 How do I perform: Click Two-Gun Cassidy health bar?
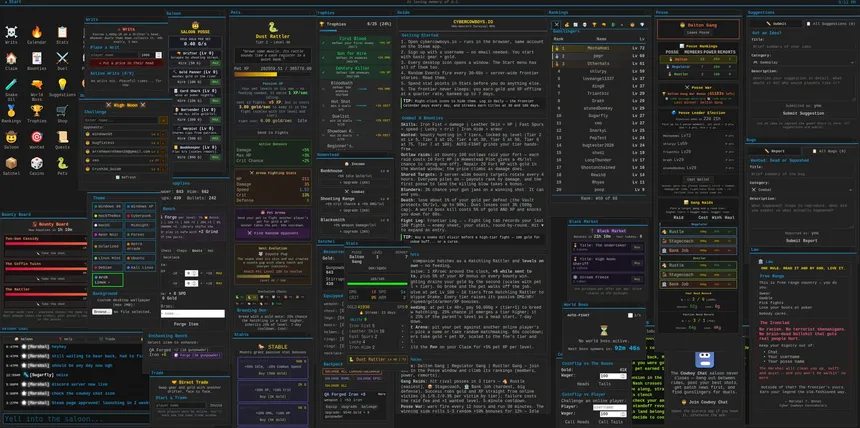pos(46,244)
